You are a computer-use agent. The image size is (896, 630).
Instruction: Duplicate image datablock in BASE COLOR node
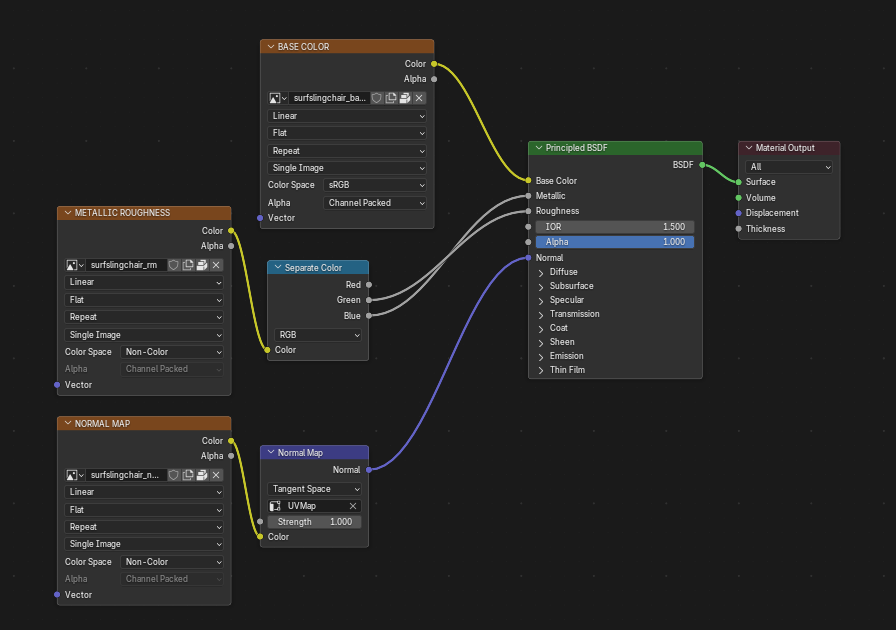pyautogui.click(x=391, y=98)
